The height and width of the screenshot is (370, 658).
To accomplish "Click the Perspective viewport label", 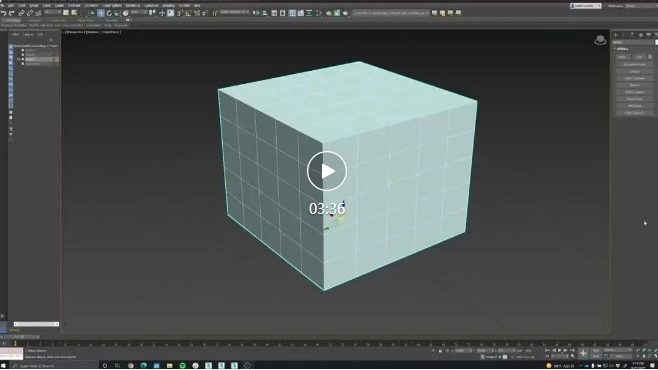I will [76, 32].
